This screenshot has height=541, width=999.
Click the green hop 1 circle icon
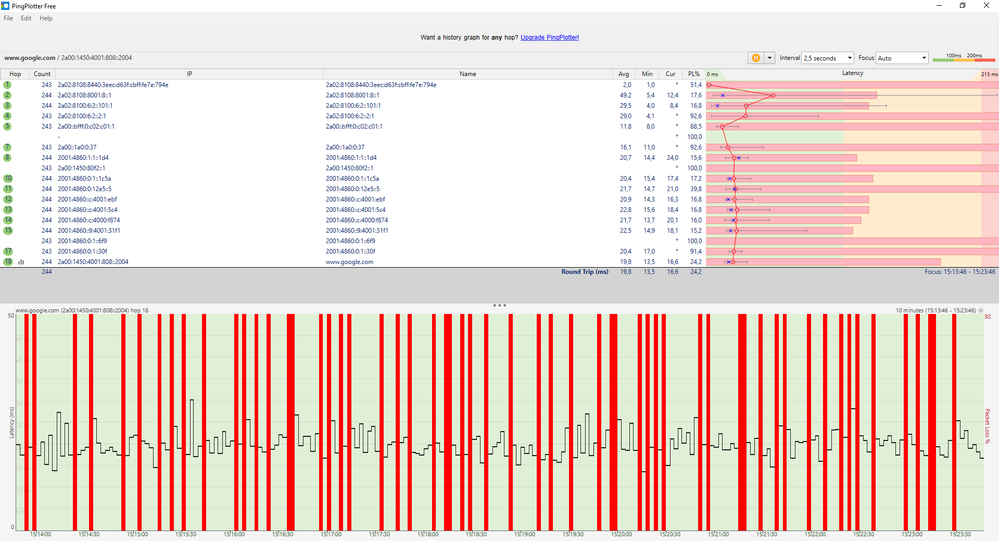(x=7, y=85)
